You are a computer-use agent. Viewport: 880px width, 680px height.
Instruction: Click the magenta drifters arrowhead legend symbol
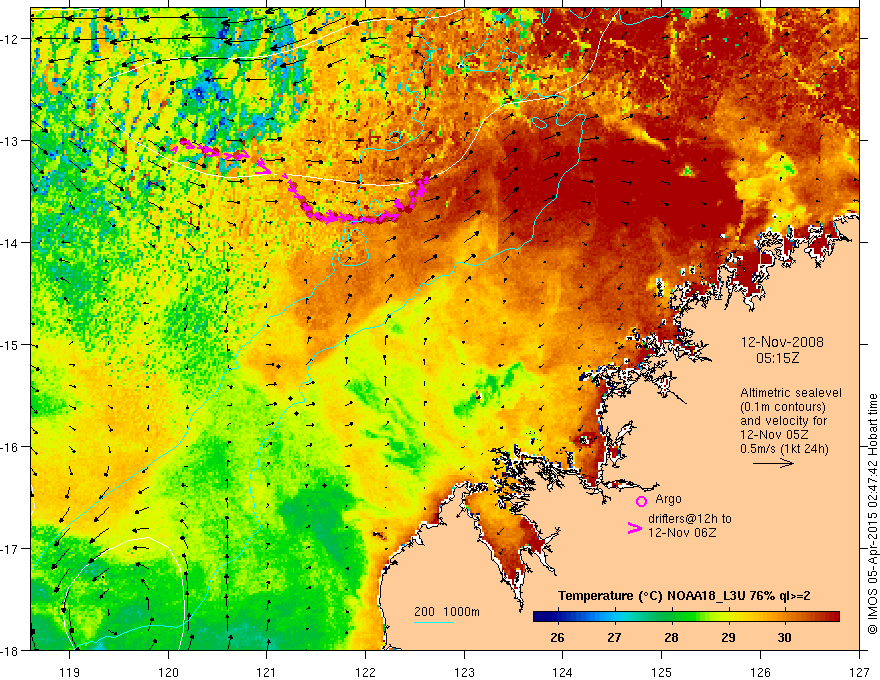pos(634,528)
